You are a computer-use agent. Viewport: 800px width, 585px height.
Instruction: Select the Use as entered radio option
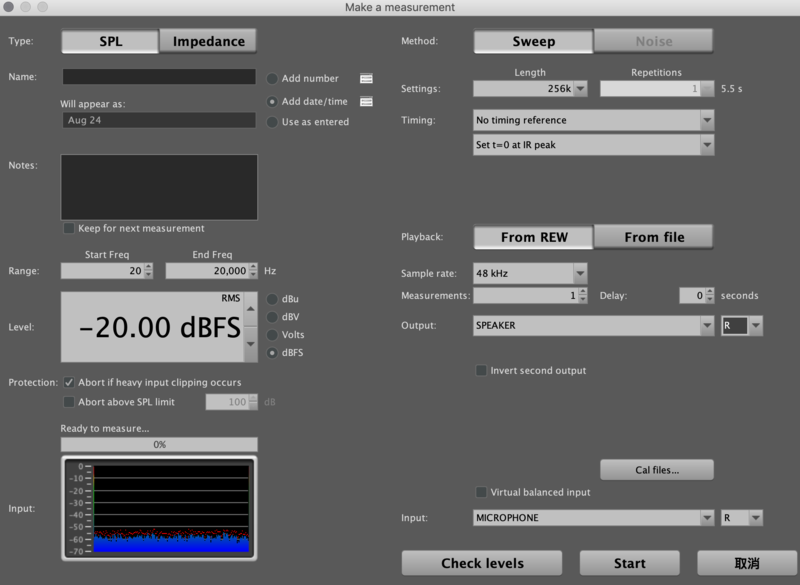272,122
